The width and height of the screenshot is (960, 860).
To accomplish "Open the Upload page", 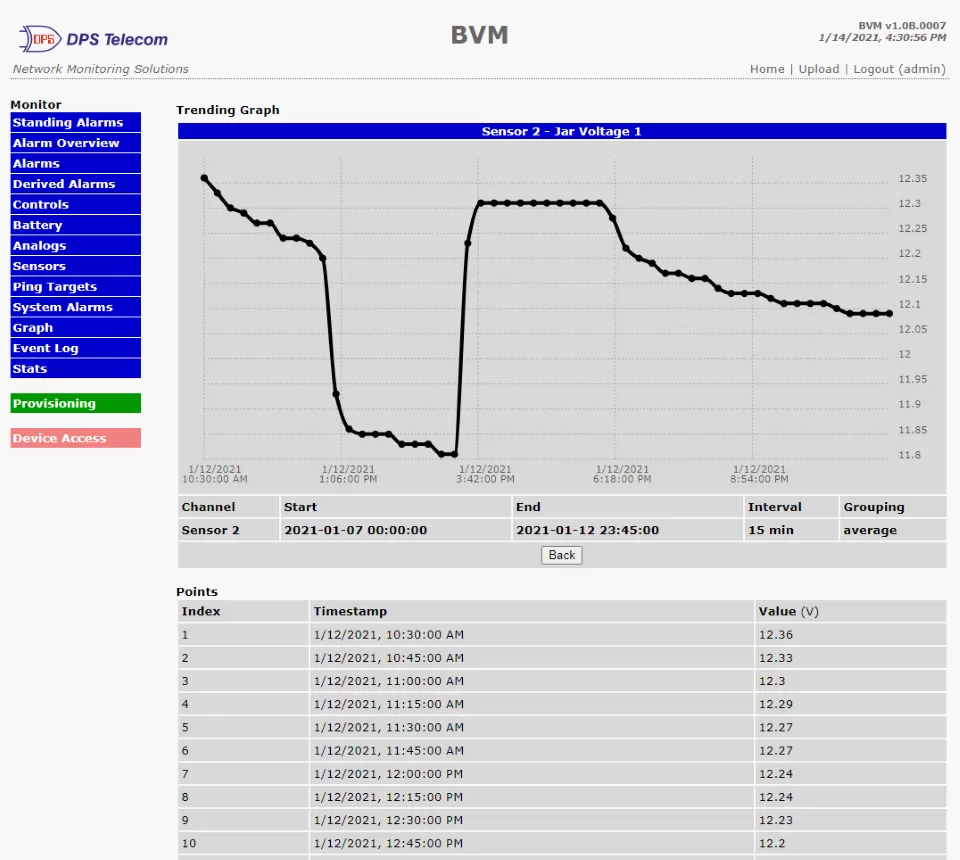I will [818, 69].
